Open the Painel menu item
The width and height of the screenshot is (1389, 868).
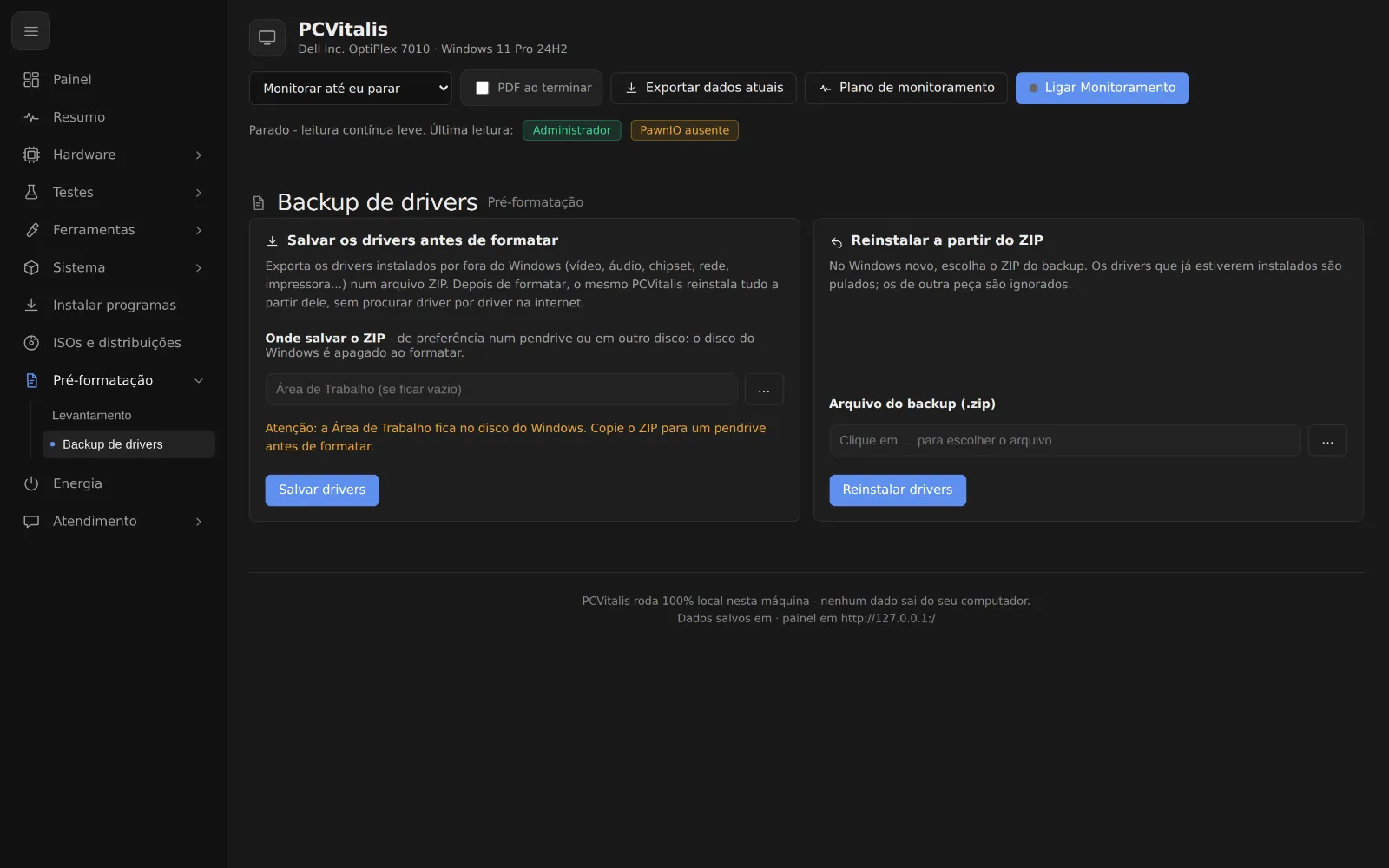(x=113, y=80)
